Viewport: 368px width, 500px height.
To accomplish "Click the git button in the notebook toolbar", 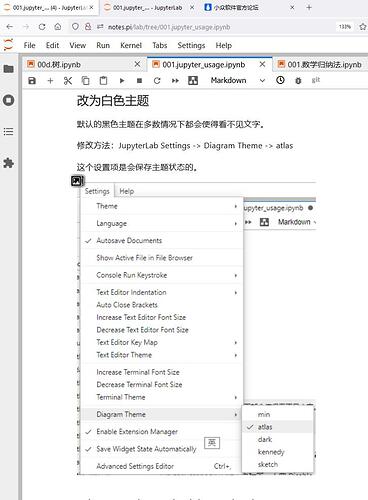I will [316, 80].
